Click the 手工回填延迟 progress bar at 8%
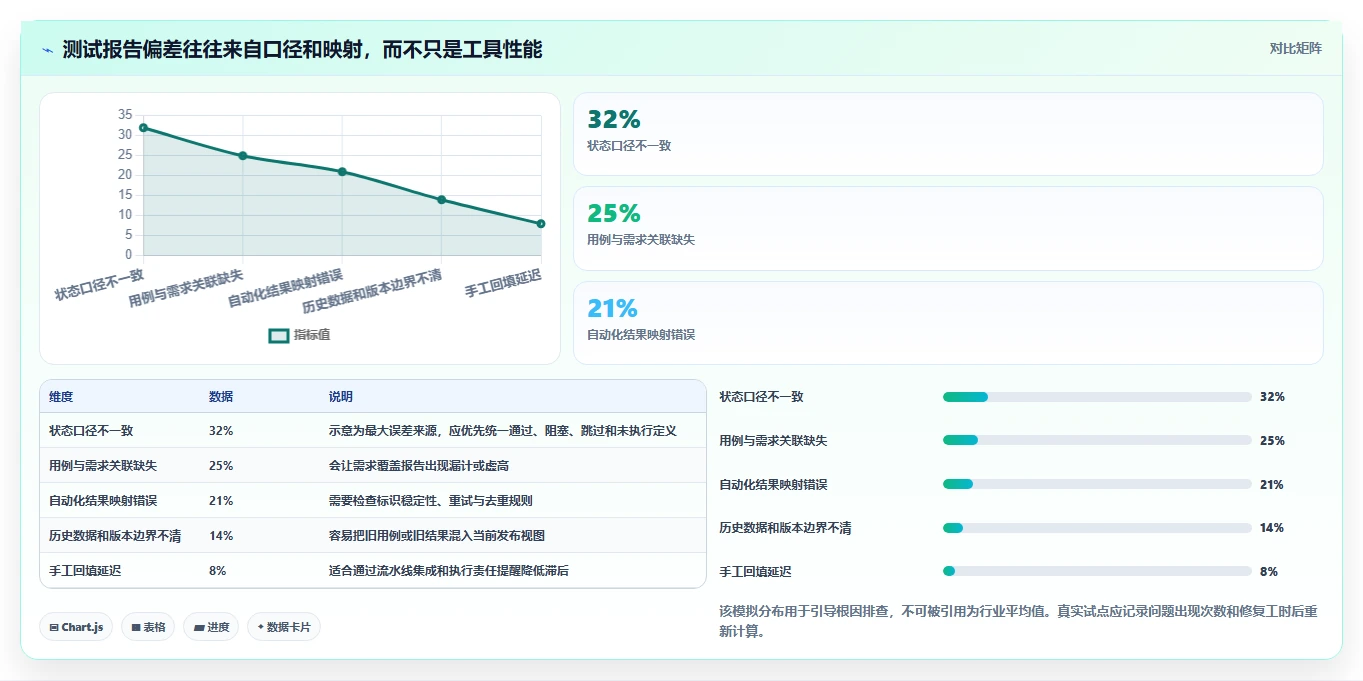Image resolution: width=1363 pixels, height=681 pixels. click(1097, 571)
